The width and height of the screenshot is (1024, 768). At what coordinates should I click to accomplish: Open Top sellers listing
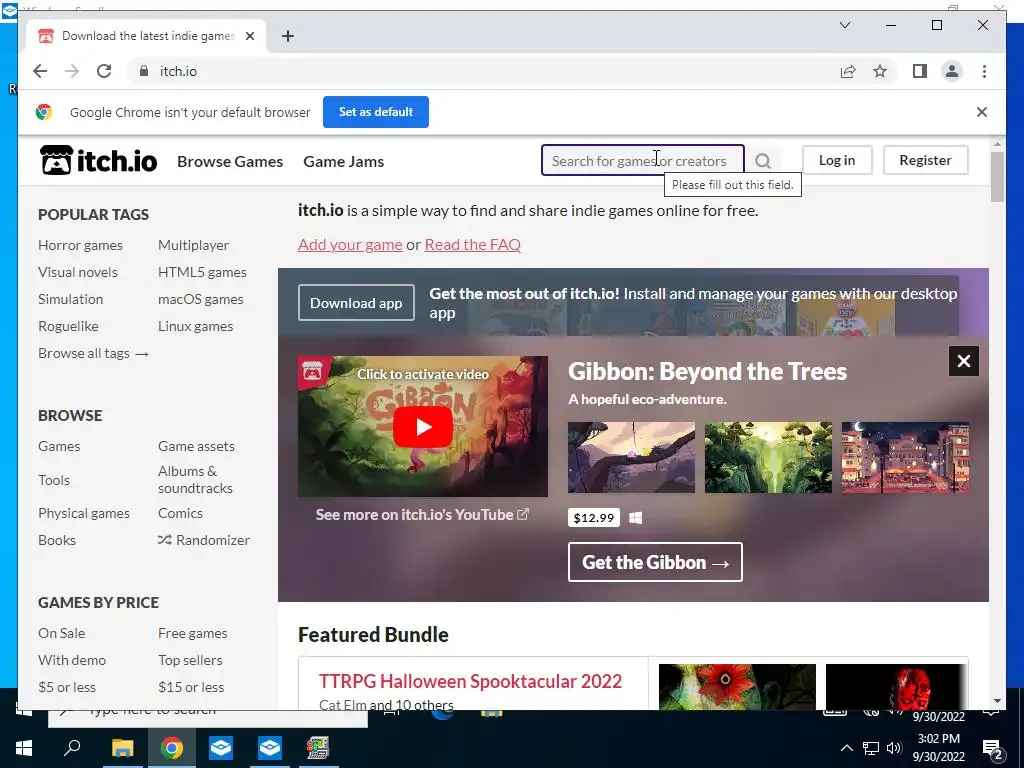click(x=190, y=660)
